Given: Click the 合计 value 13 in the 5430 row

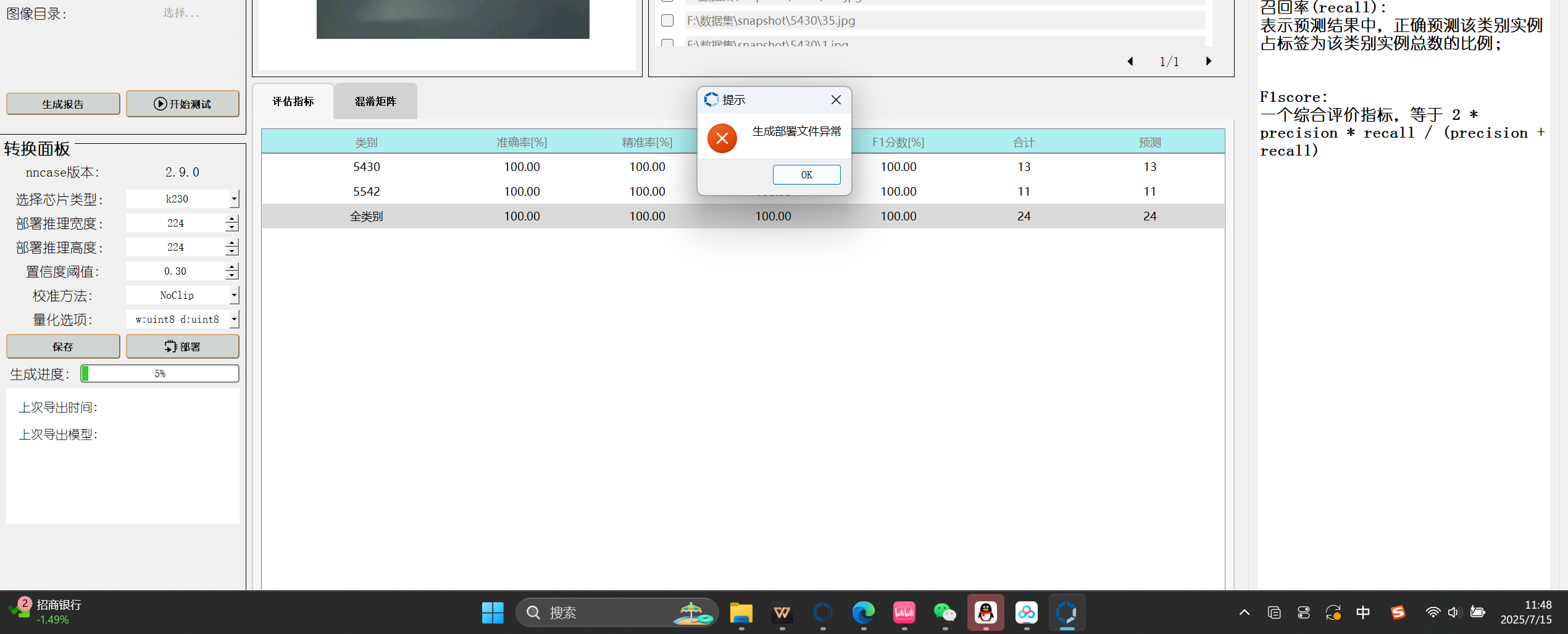Looking at the screenshot, I should (1024, 167).
